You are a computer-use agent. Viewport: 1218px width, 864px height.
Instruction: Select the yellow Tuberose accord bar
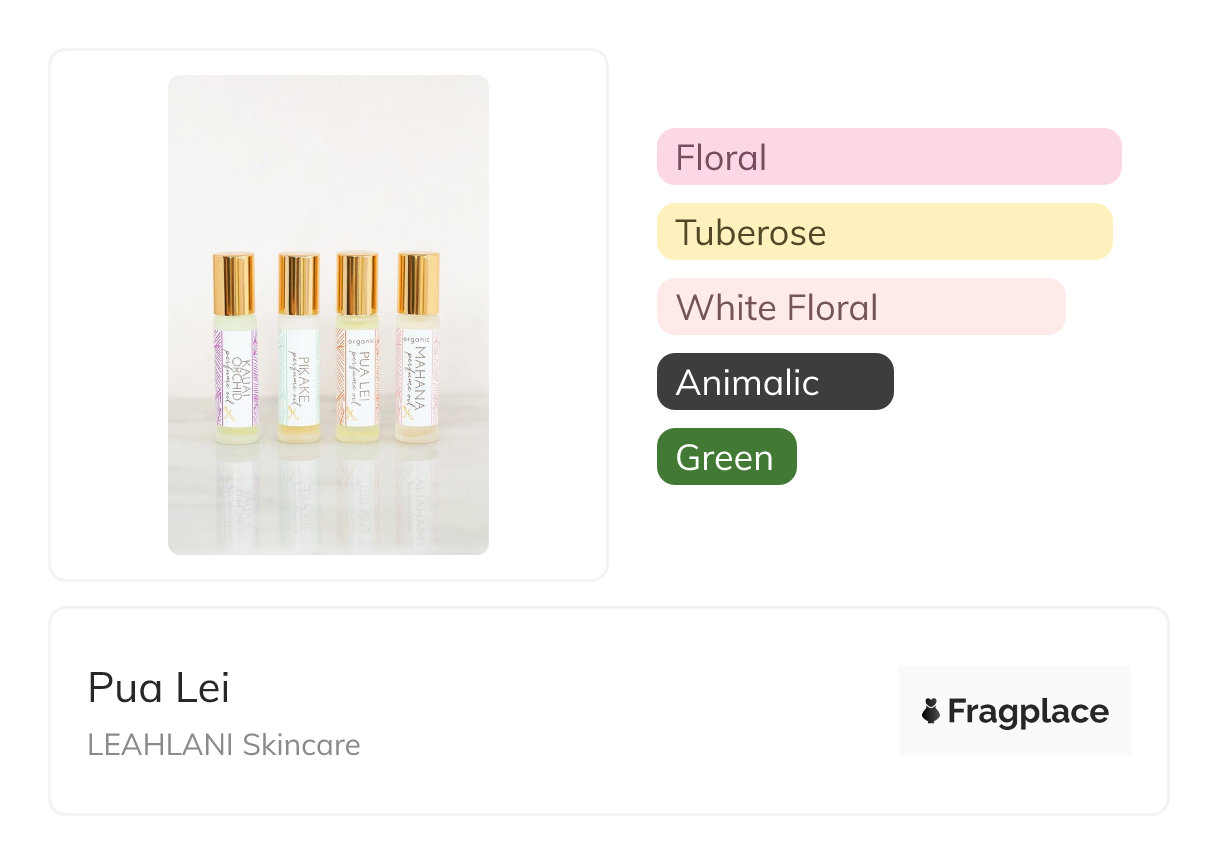pos(884,232)
